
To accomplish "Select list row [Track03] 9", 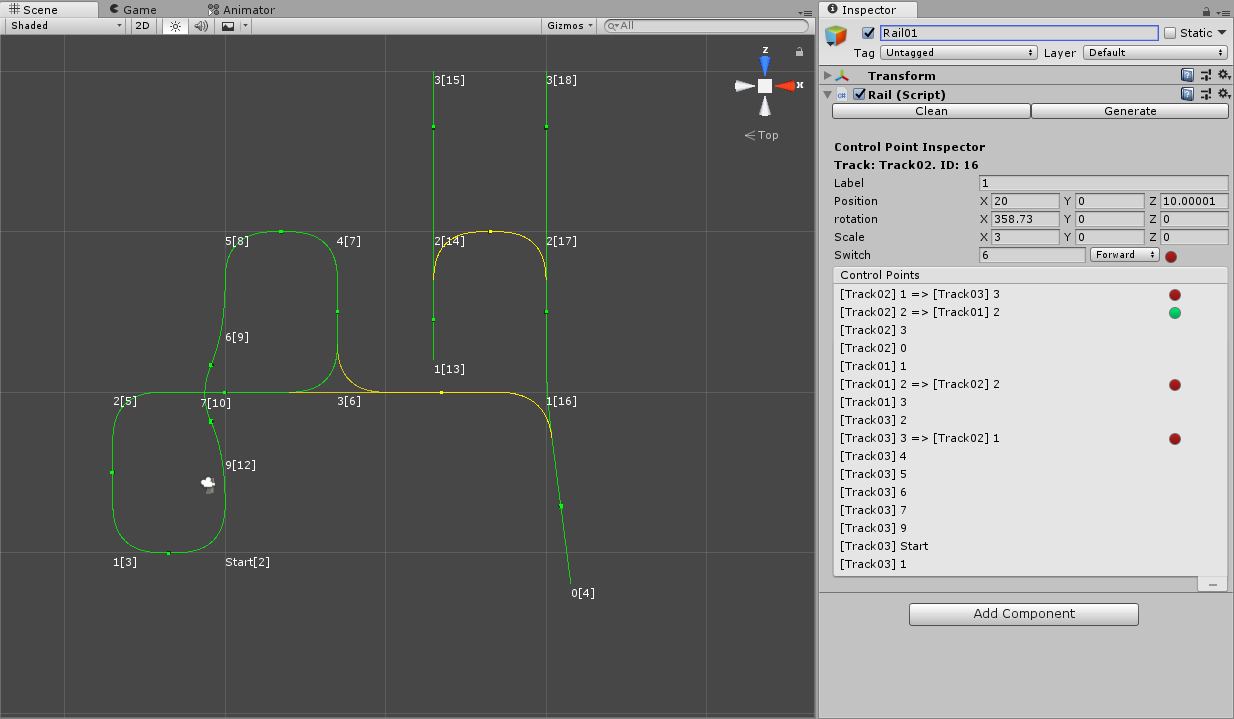I will pyautogui.click(x=1030, y=528).
